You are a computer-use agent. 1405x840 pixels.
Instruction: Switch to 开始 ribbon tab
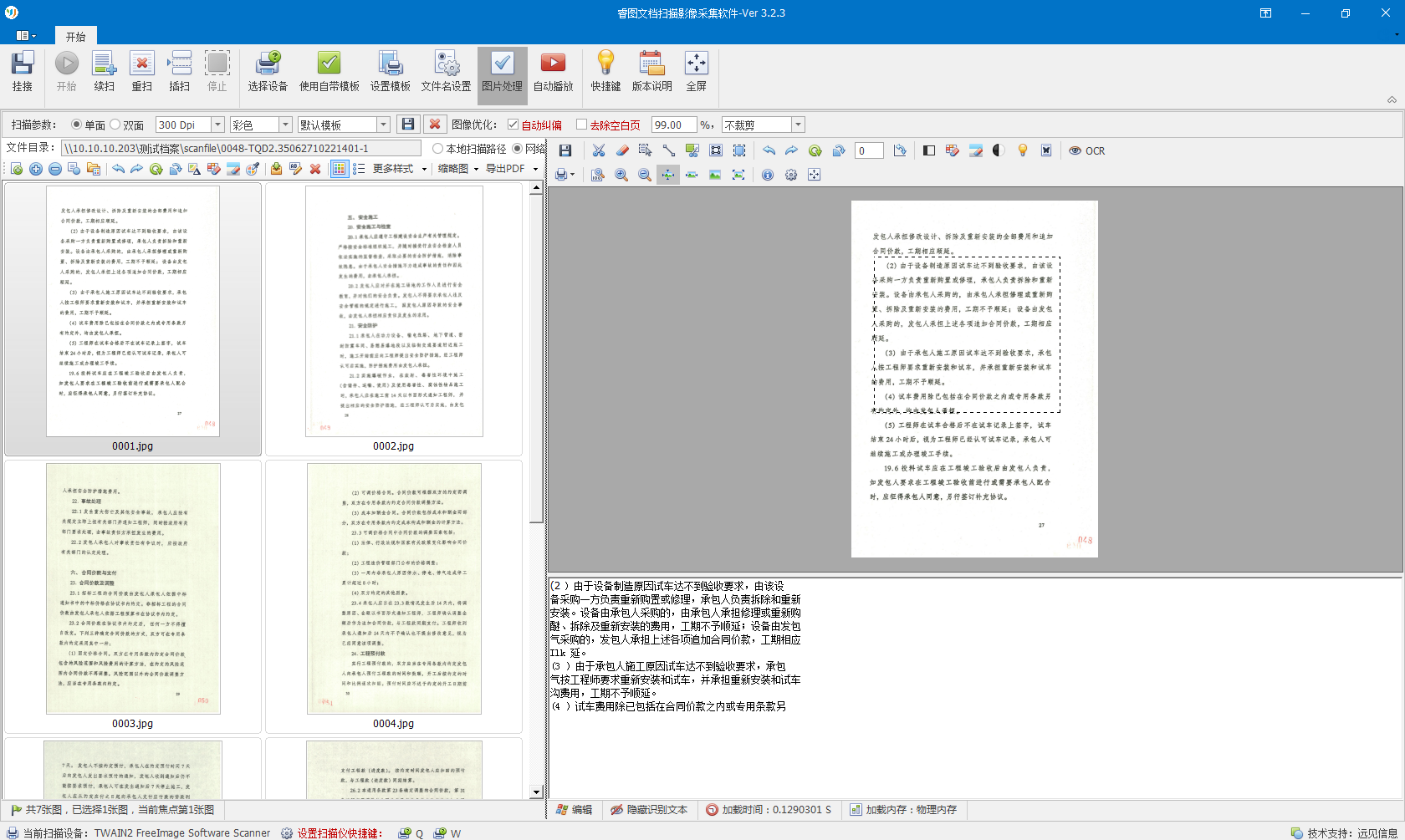76,36
